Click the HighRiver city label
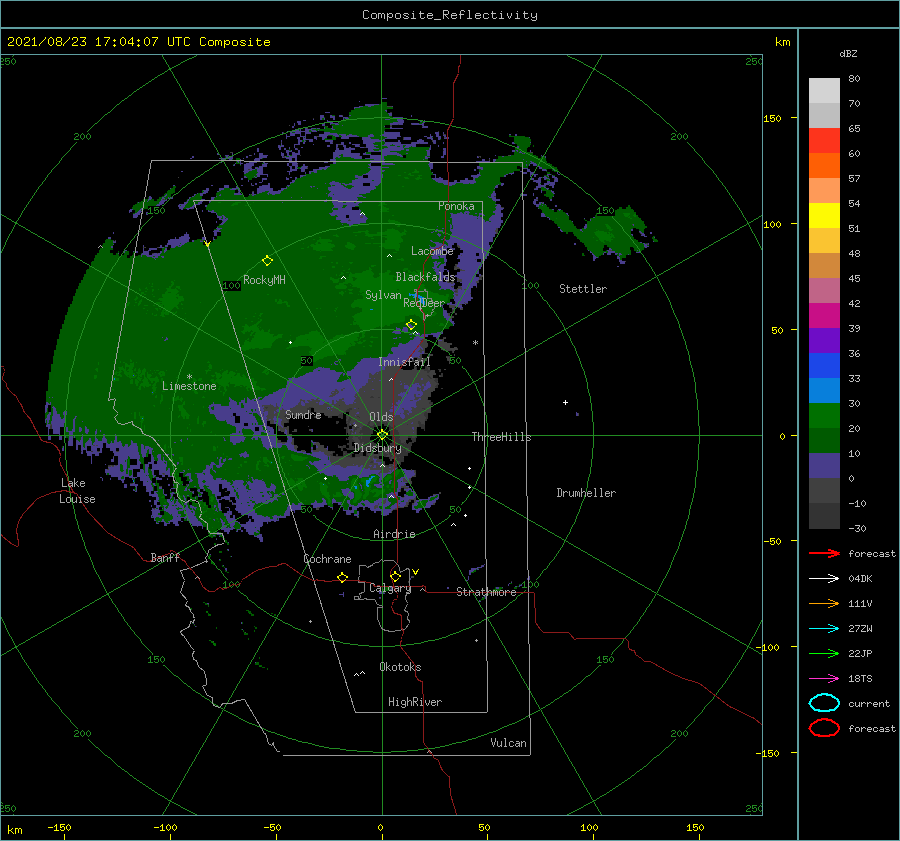 coord(415,702)
